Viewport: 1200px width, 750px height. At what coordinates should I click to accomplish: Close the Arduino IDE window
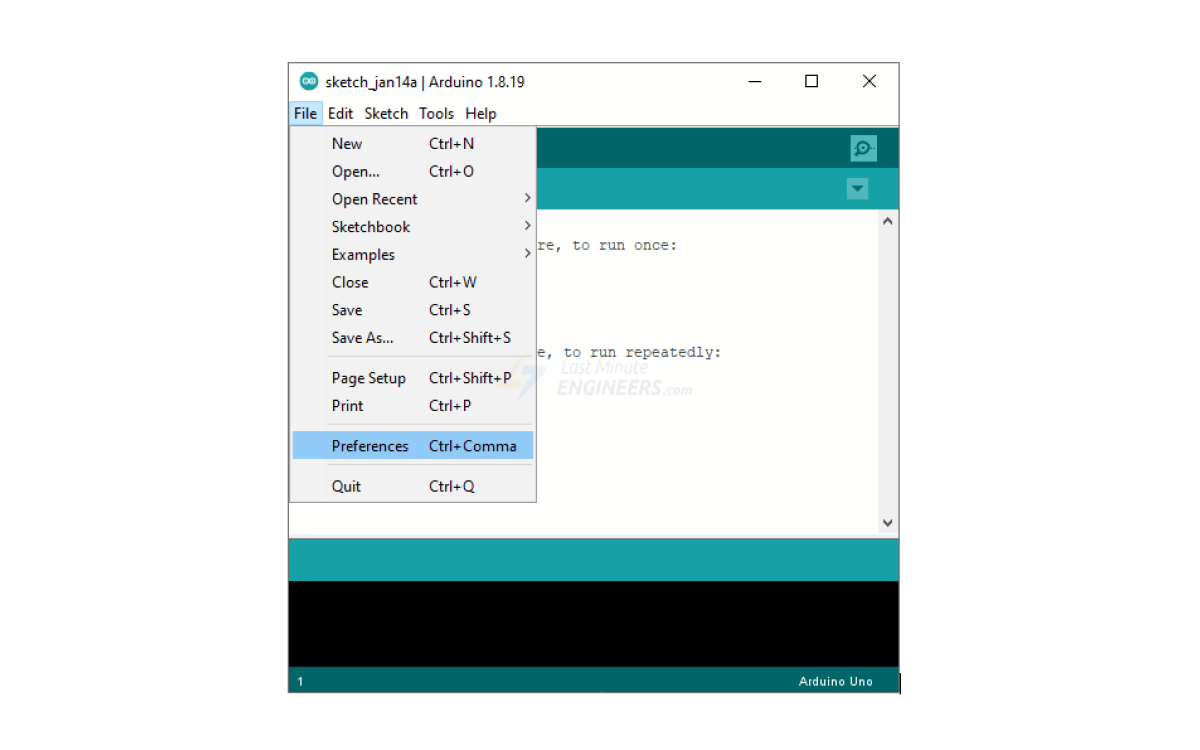[x=869, y=82]
